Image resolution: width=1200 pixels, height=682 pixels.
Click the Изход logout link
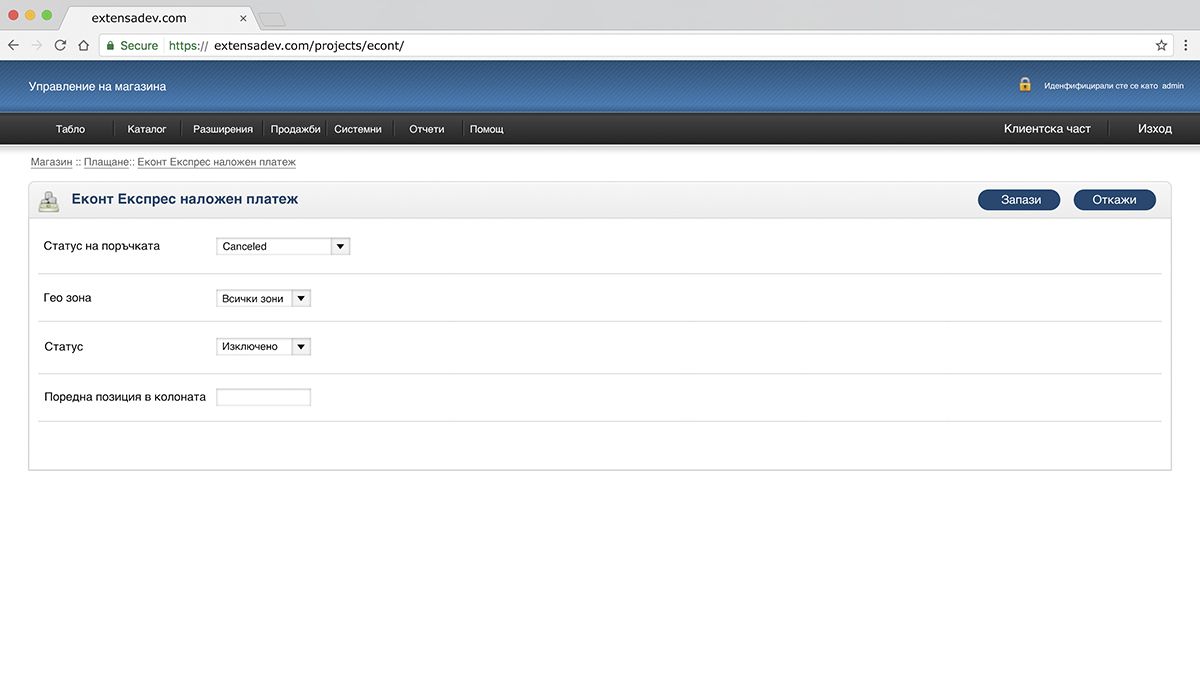click(x=1154, y=129)
